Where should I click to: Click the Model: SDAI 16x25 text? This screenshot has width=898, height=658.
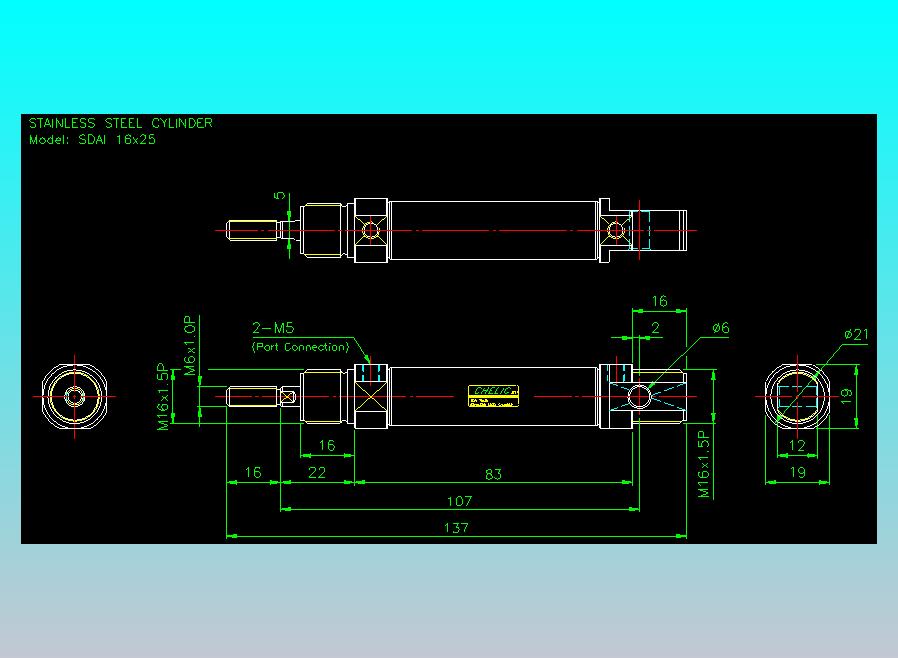[92, 140]
